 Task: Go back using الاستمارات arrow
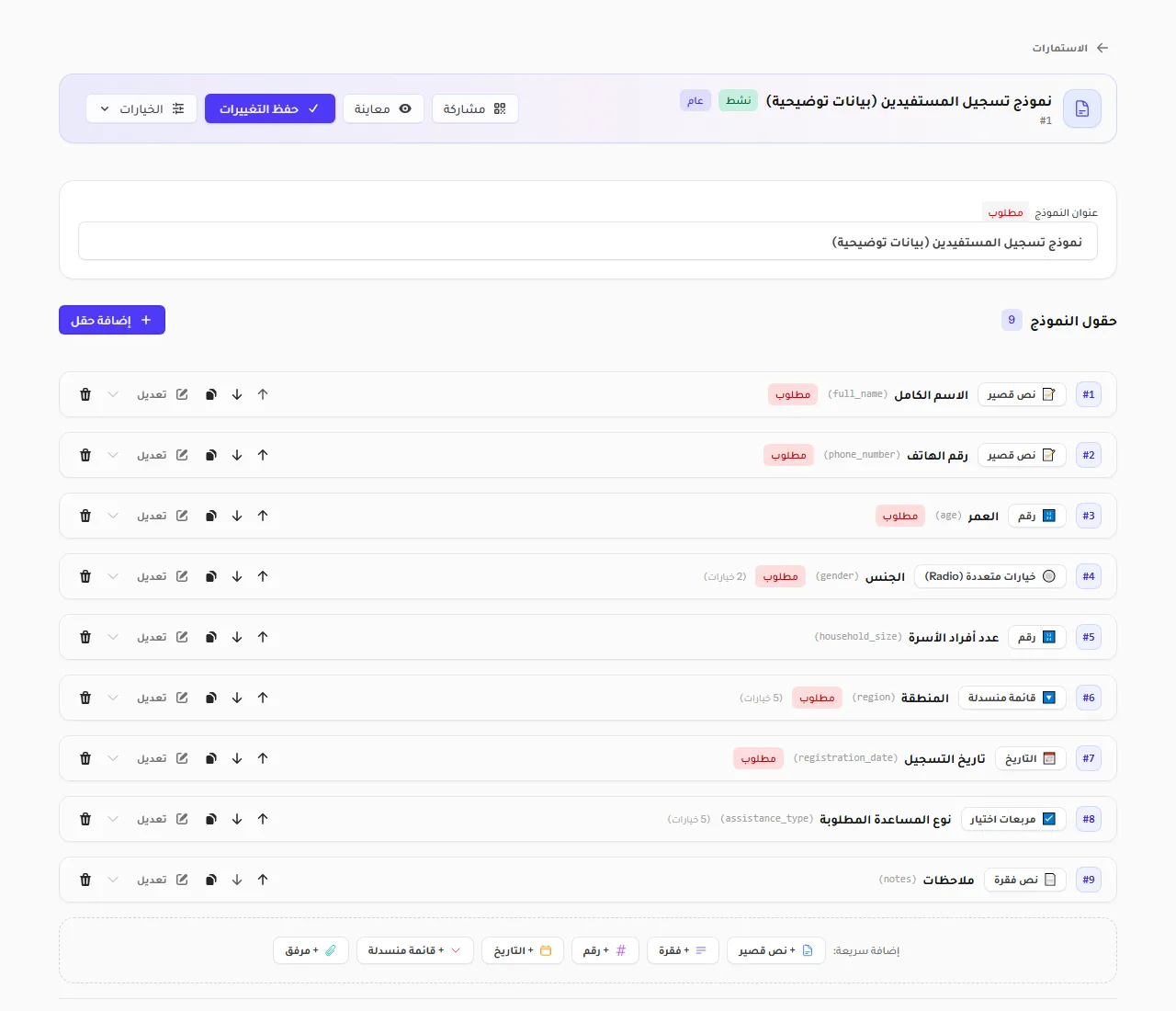point(1102,48)
